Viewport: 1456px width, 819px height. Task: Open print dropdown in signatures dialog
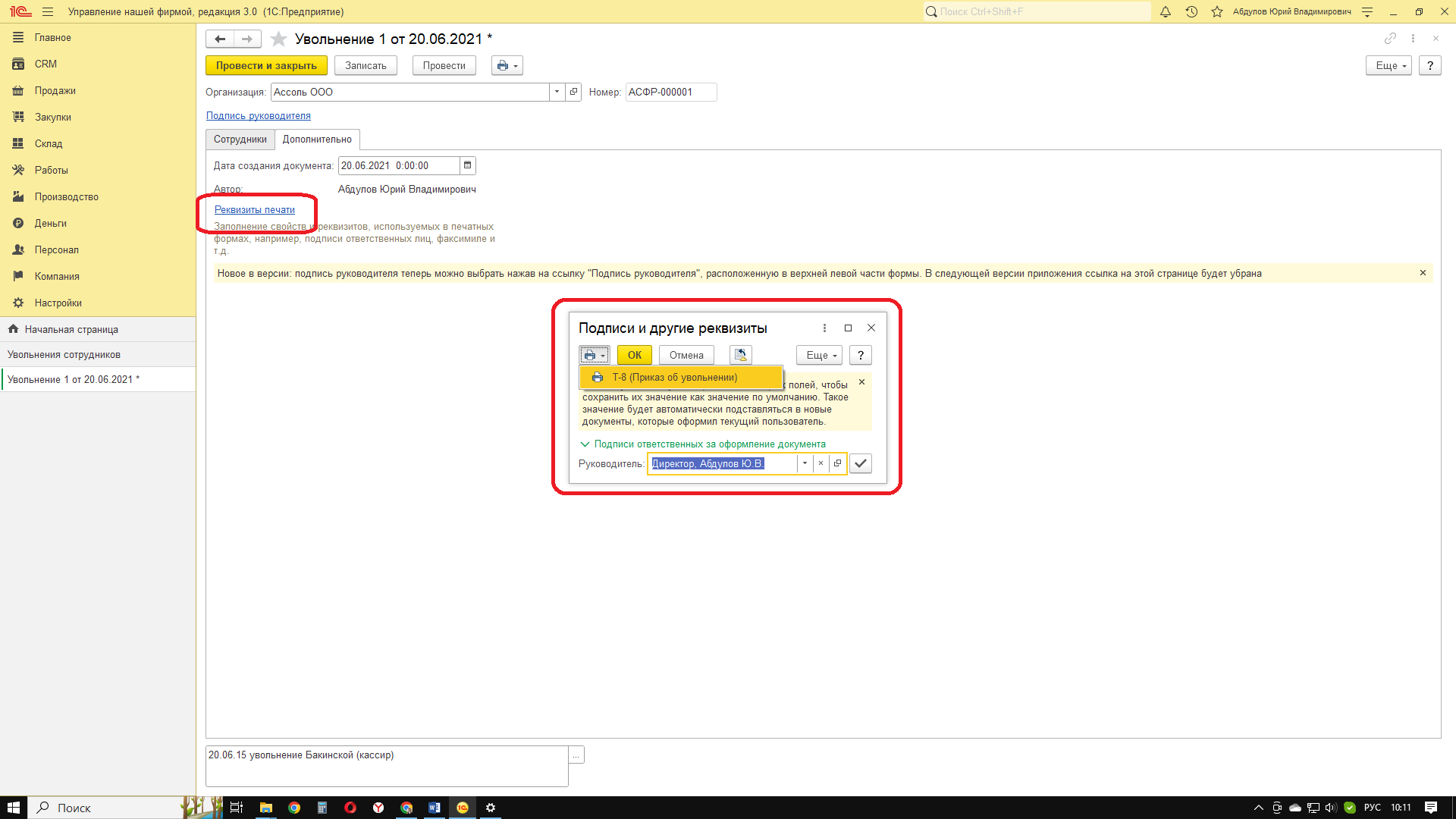click(x=595, y=355)
